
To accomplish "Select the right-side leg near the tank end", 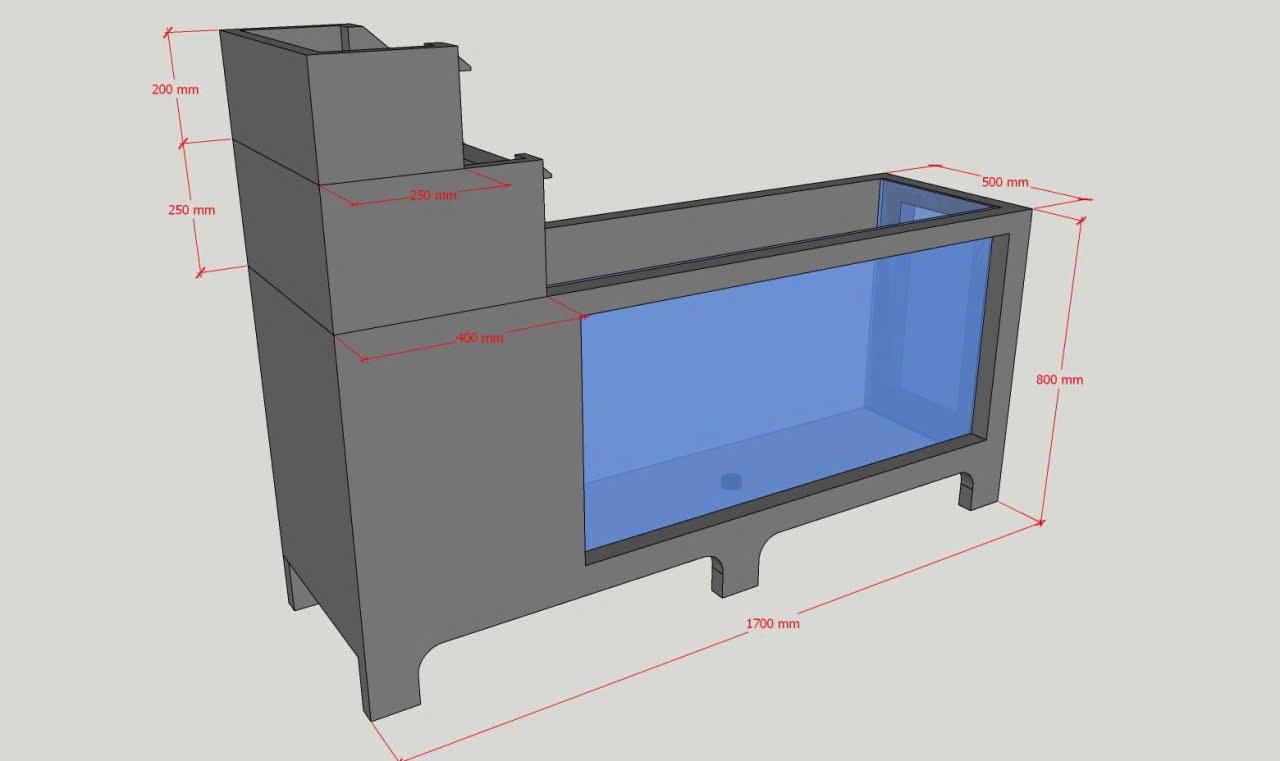I will tap(967, 490).
